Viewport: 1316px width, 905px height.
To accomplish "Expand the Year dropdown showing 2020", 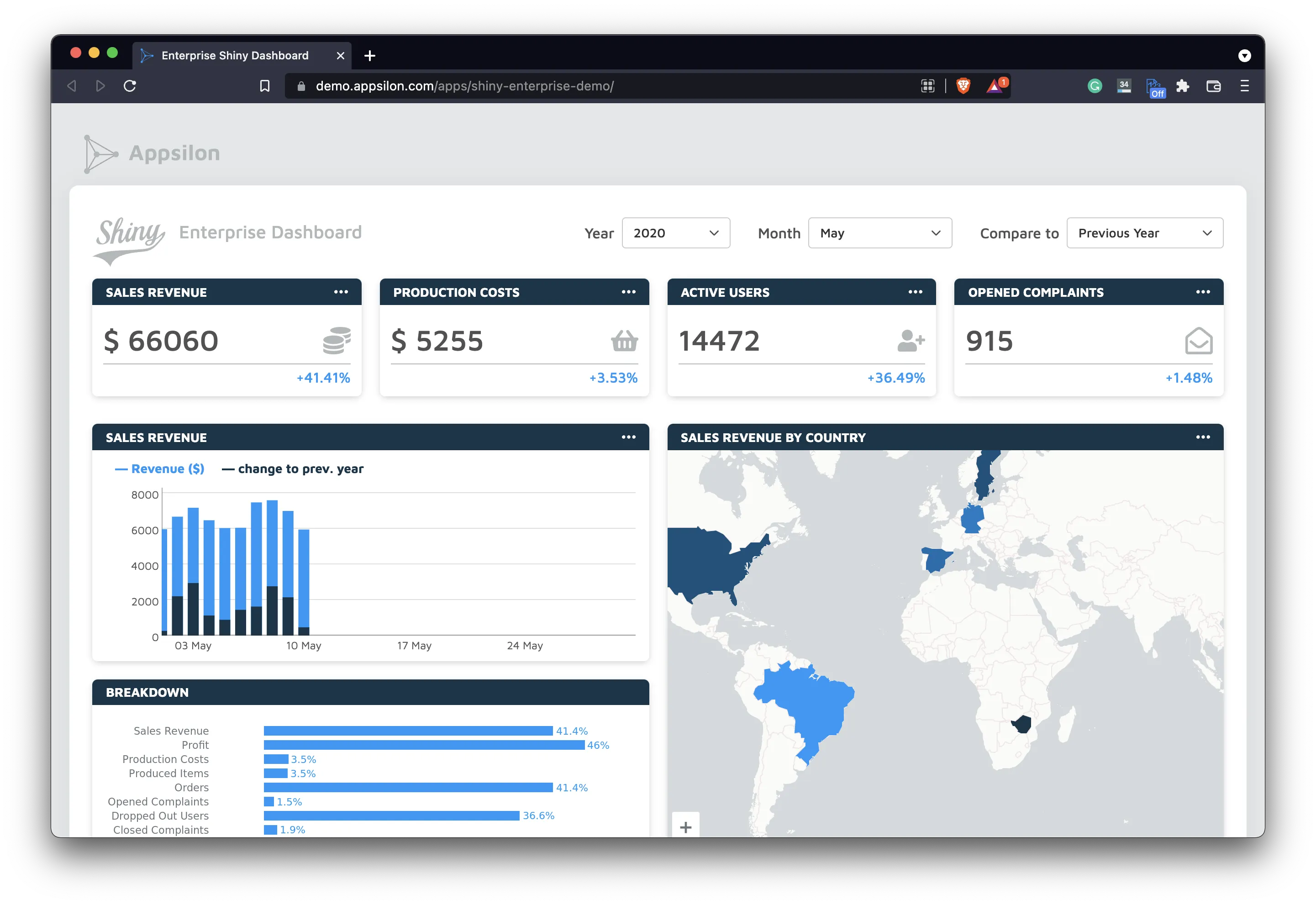I will click(x=675, y=233).
